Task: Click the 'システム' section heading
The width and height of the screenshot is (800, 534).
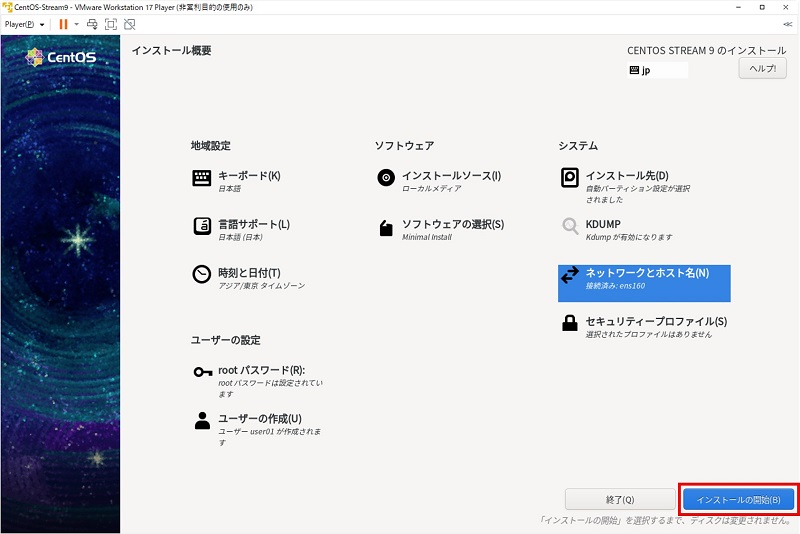Action: point(578,146)
